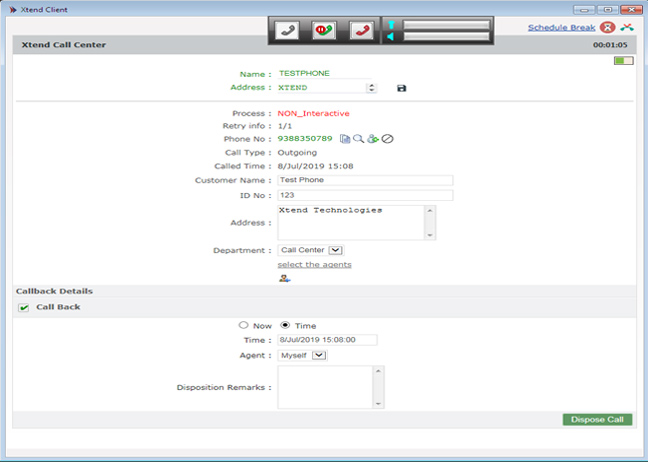Click the red hang up phone icon
The image size is (648, 462).
362,31
